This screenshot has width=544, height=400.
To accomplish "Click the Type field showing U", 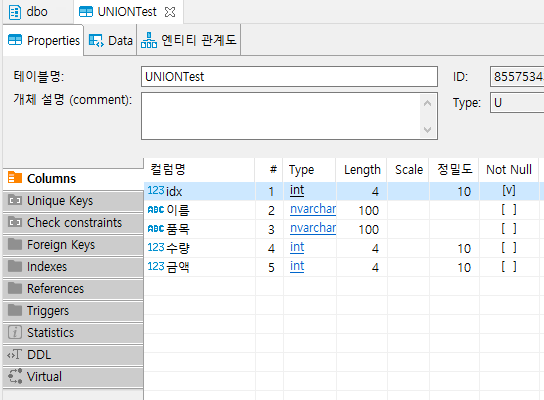I will [x=517, y=103].
